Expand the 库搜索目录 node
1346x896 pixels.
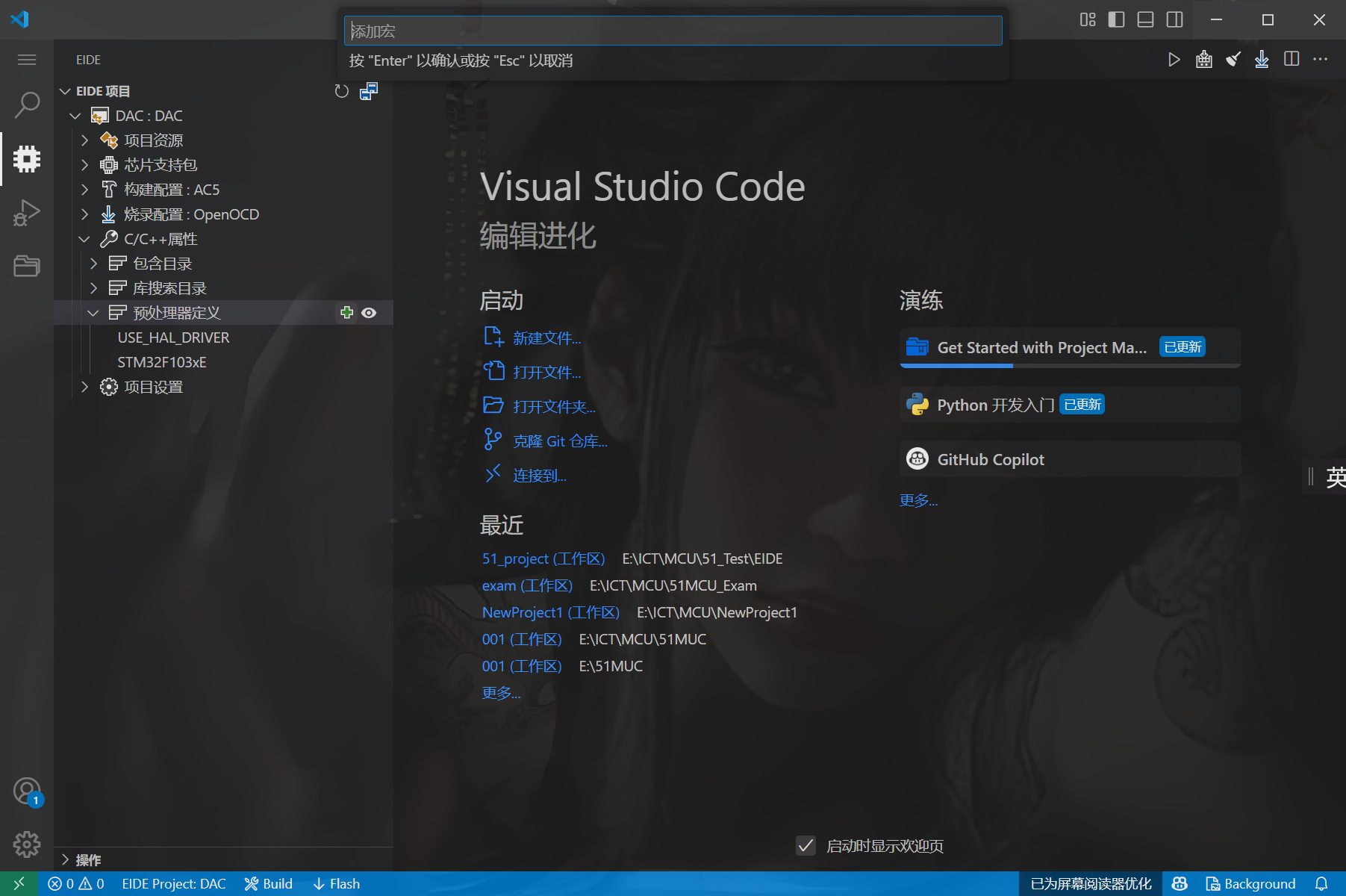[93, 288]
